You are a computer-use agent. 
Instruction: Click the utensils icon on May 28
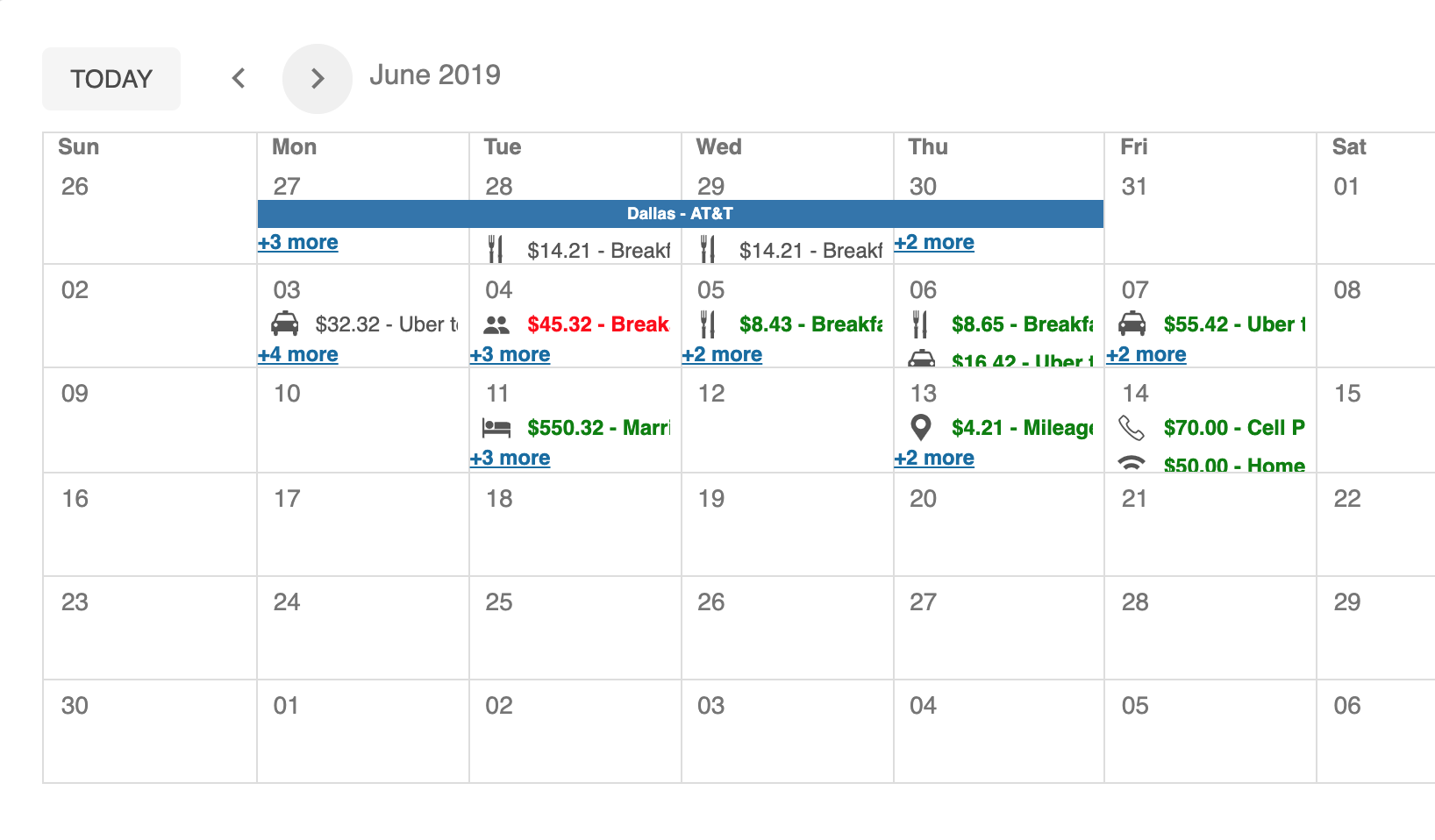pos(496,250)
